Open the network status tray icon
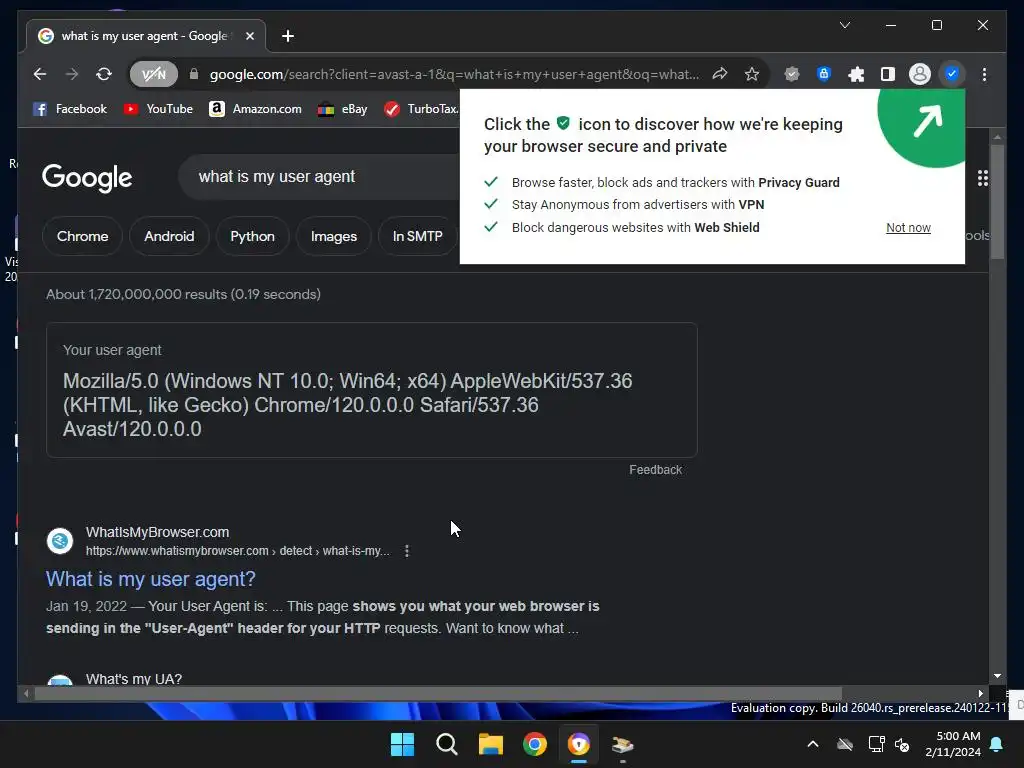1024x768 pixels. click(x=876, y=744)
